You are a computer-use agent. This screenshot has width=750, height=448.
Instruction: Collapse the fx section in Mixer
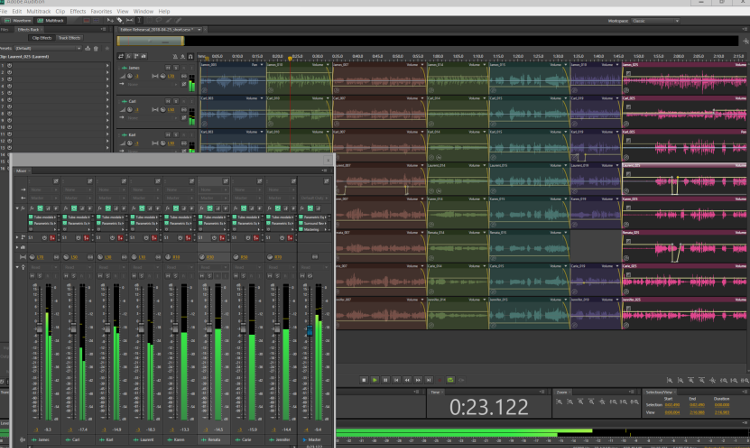pos(17,208)
